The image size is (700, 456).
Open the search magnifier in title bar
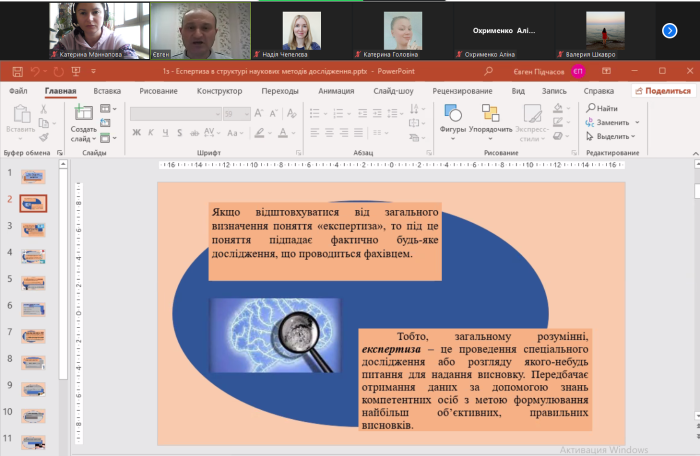click(x=488, y=72)
